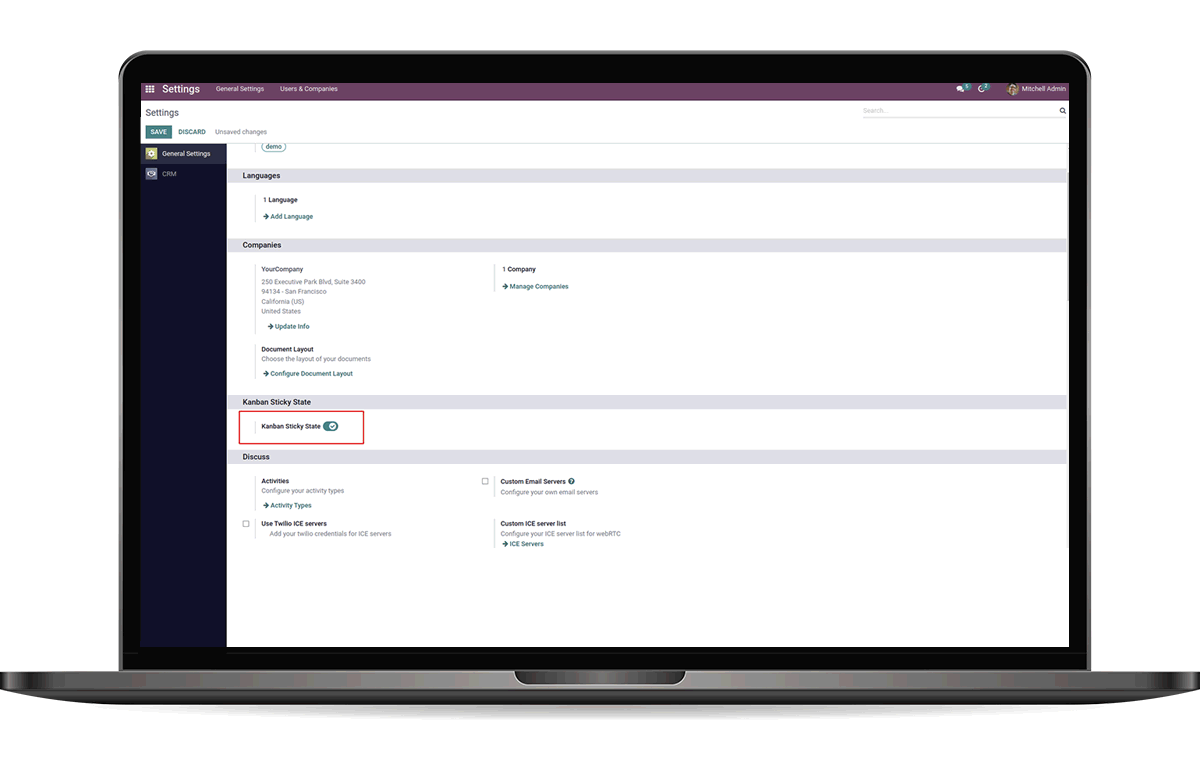
Task: Open Configure Document Layout link
Action: [x=308, y=373]
